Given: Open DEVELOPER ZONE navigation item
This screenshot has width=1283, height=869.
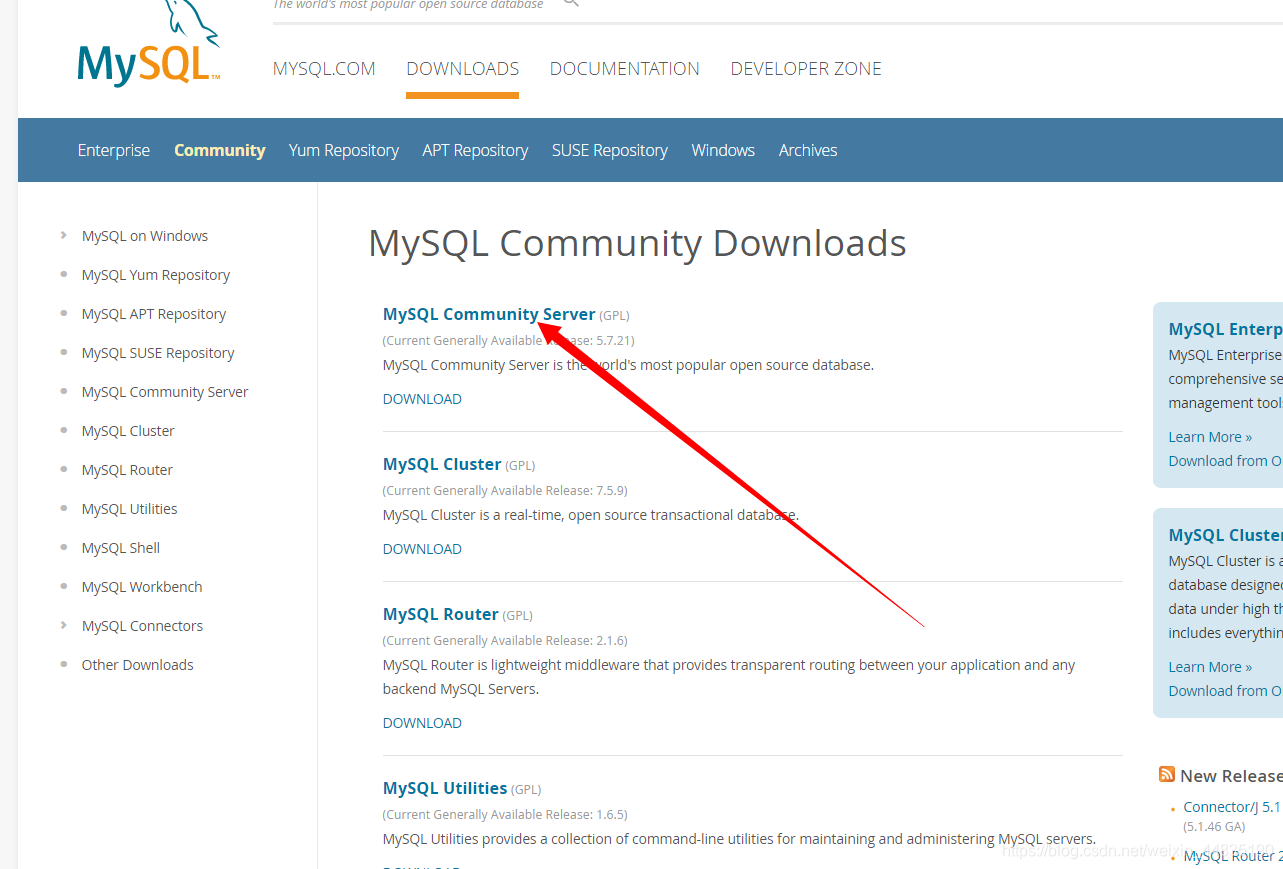Looking at the screenshot, I should coord(806,69).
